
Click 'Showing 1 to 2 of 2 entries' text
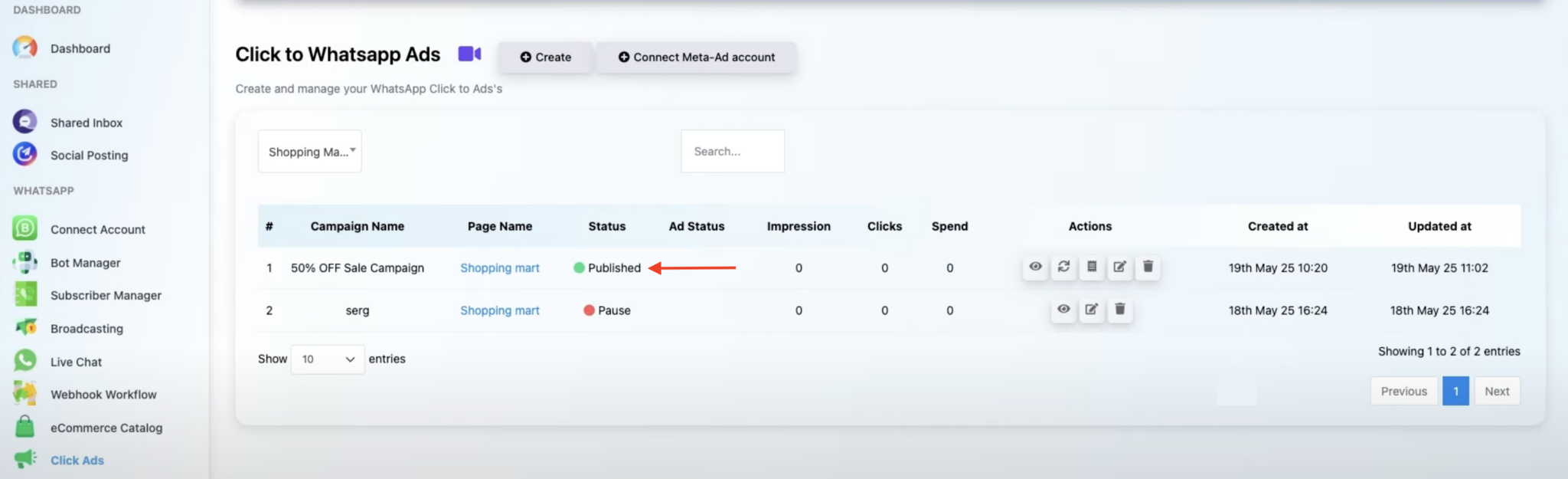1449,351
